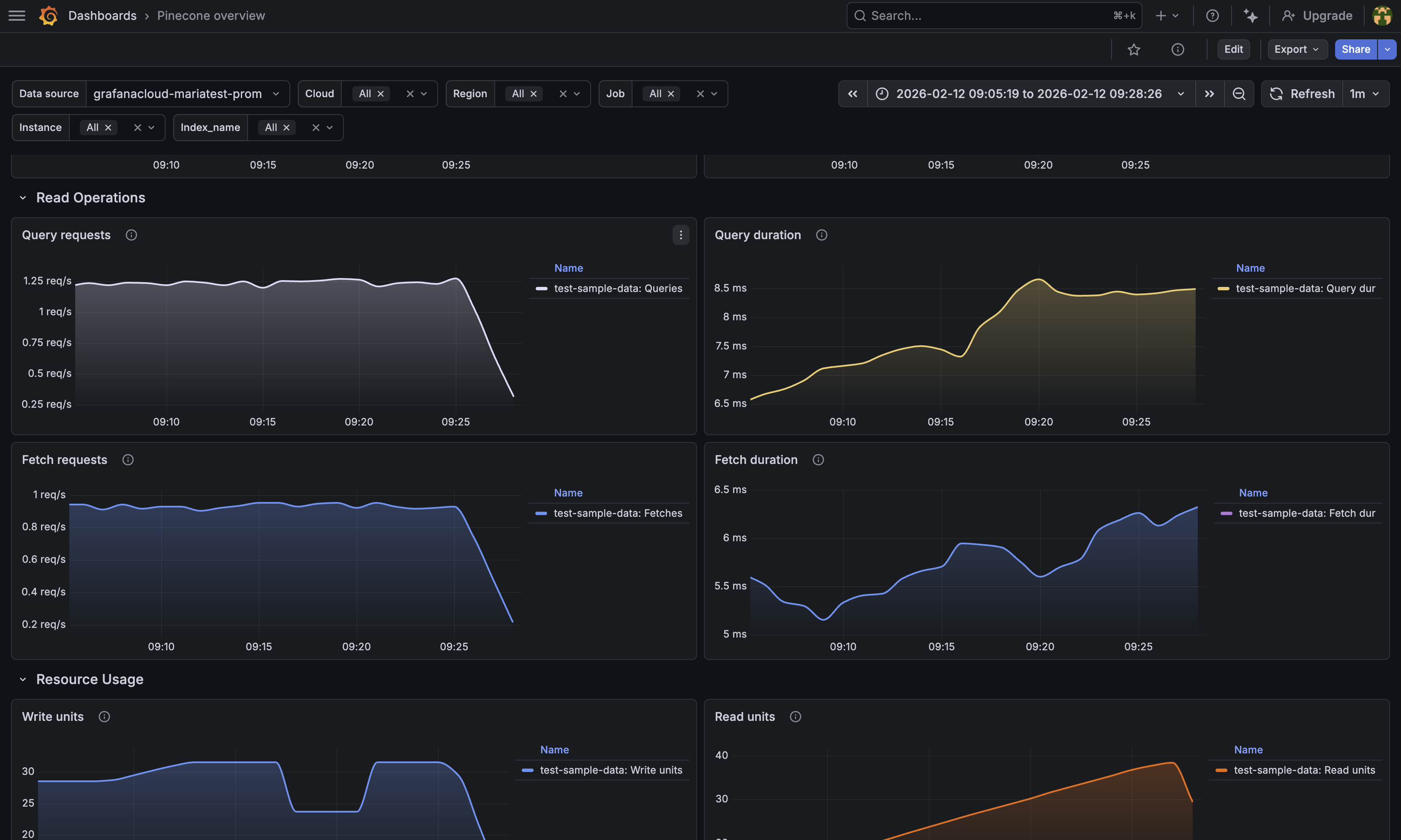Collapse the Resource Usage row
1401x840 pixels.
coord(23,679)
